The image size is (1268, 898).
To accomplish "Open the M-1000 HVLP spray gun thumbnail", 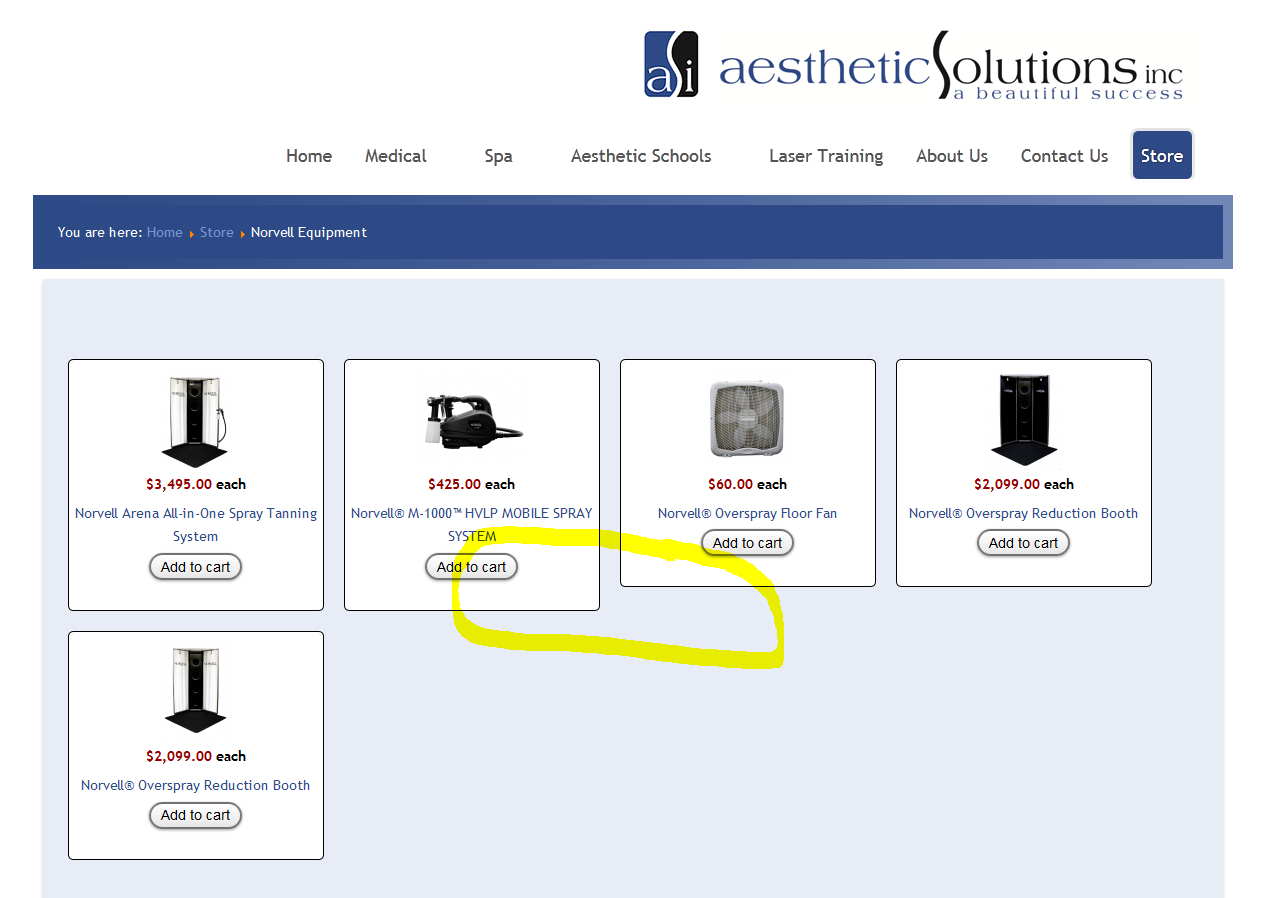I will point(472,420).
